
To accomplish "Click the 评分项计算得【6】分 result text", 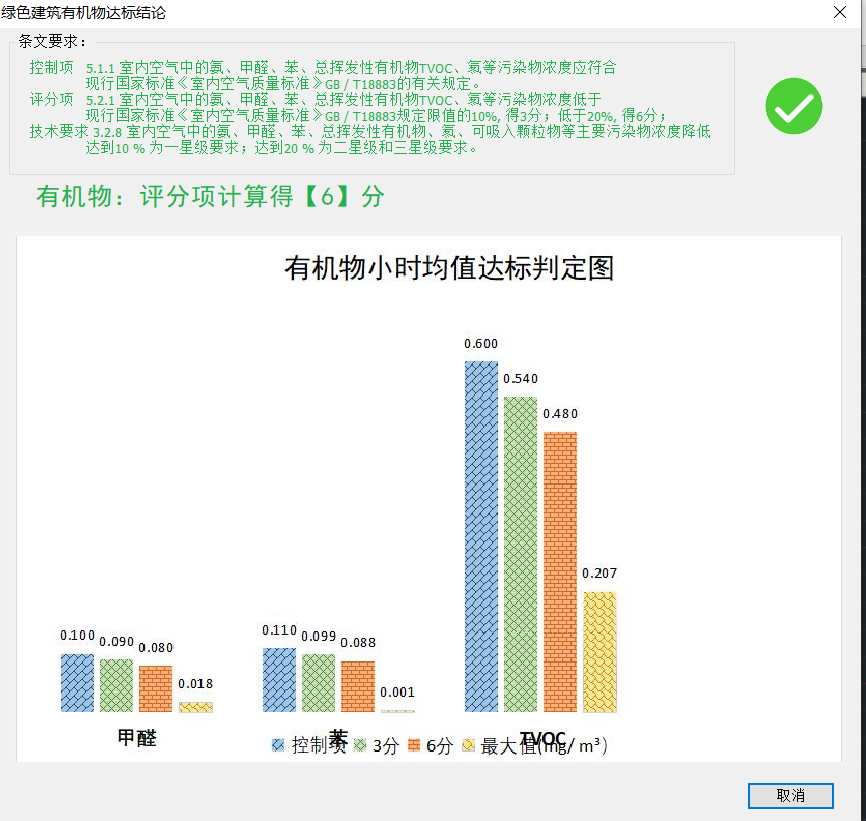I will (210, 196).
